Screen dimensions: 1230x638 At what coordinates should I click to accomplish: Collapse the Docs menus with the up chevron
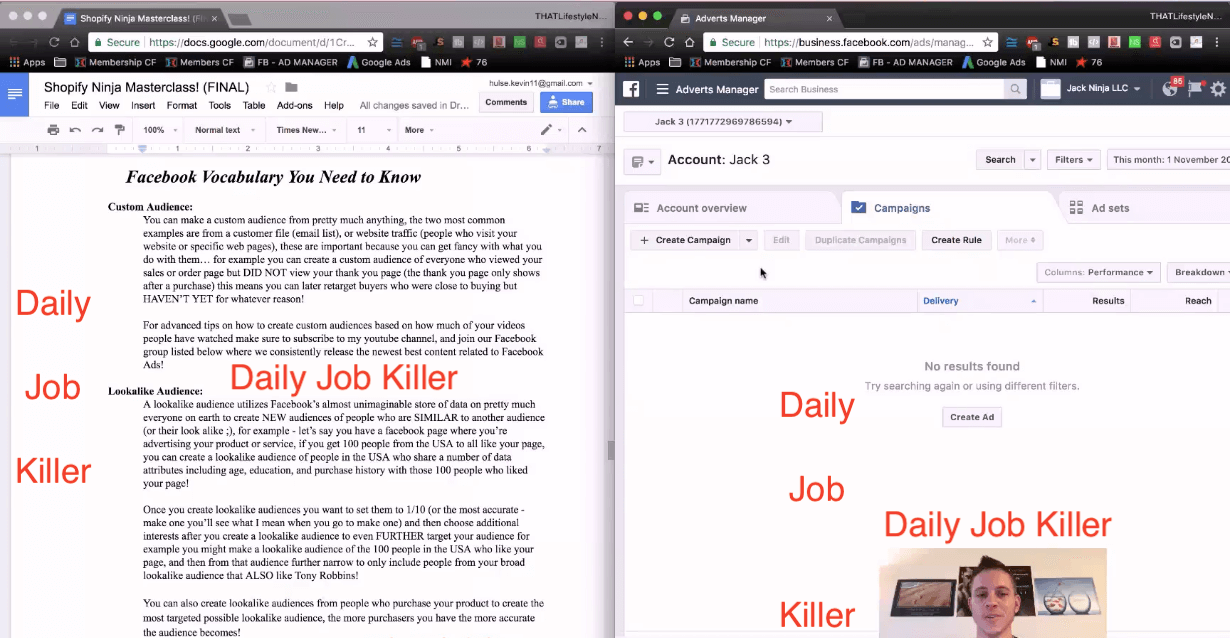click(x=582, y=130)
